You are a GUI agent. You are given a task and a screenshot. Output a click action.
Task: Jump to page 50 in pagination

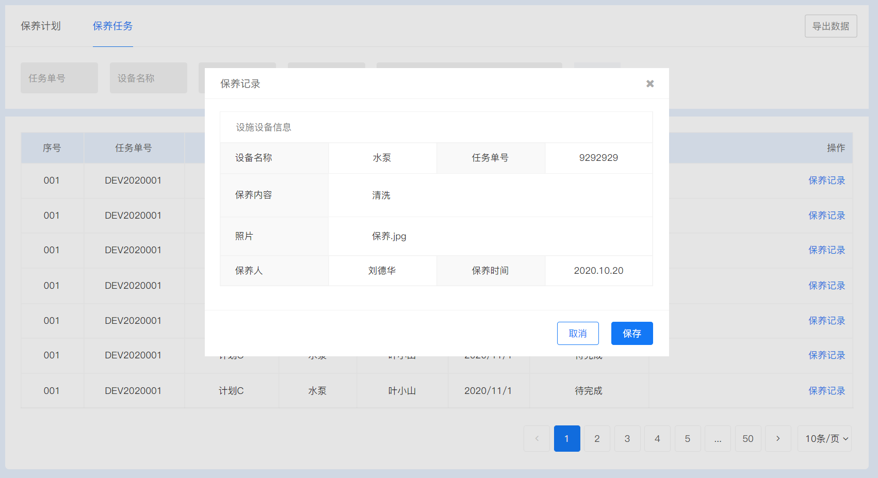coord(747,438)
